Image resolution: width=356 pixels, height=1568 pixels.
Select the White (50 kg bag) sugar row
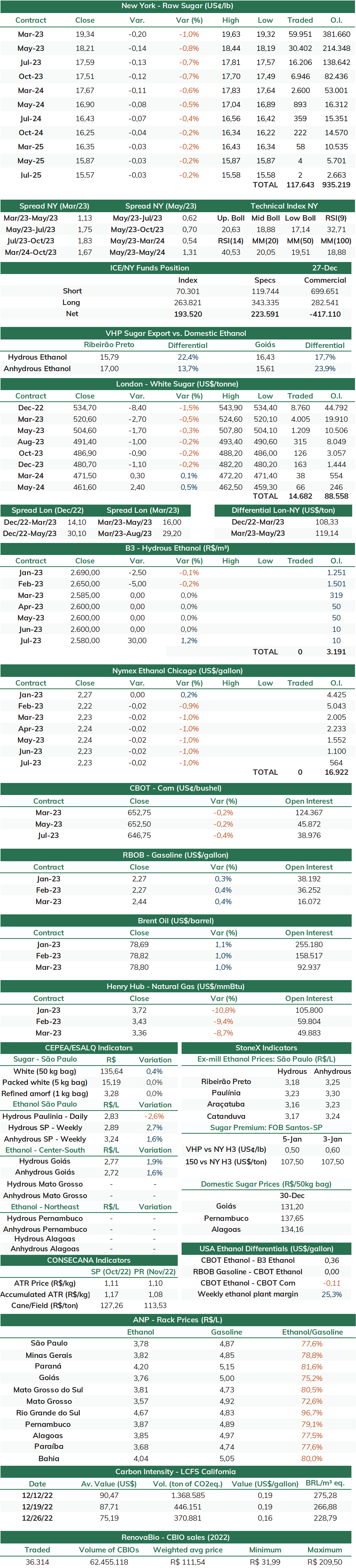(x=89, y=1071)
